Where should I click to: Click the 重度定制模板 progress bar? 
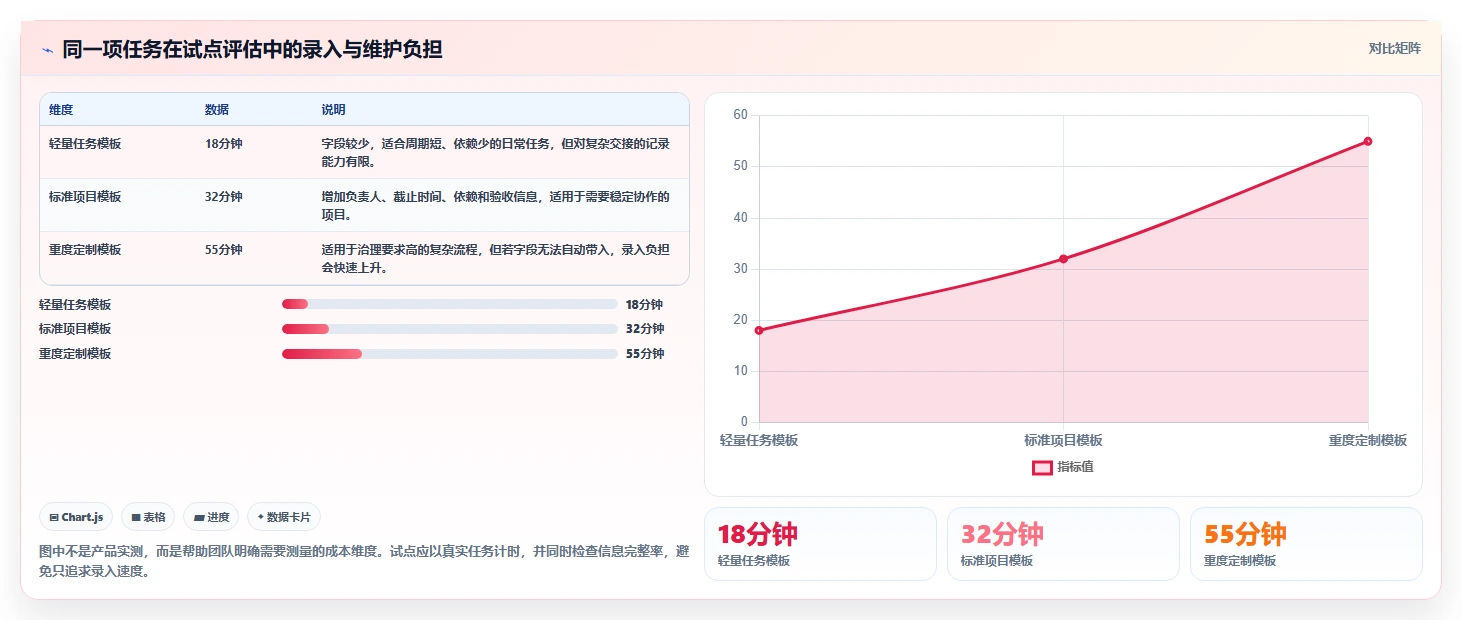click(x=450, y=354)
